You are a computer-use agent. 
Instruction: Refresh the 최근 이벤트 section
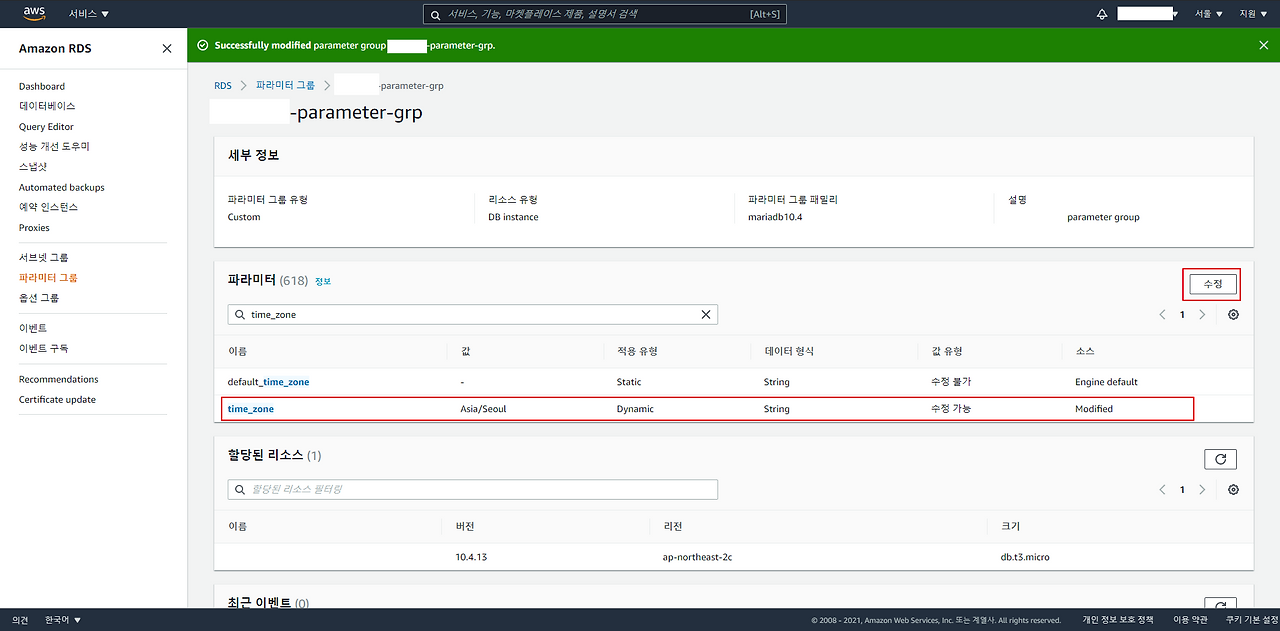(x=1220, y=605)
